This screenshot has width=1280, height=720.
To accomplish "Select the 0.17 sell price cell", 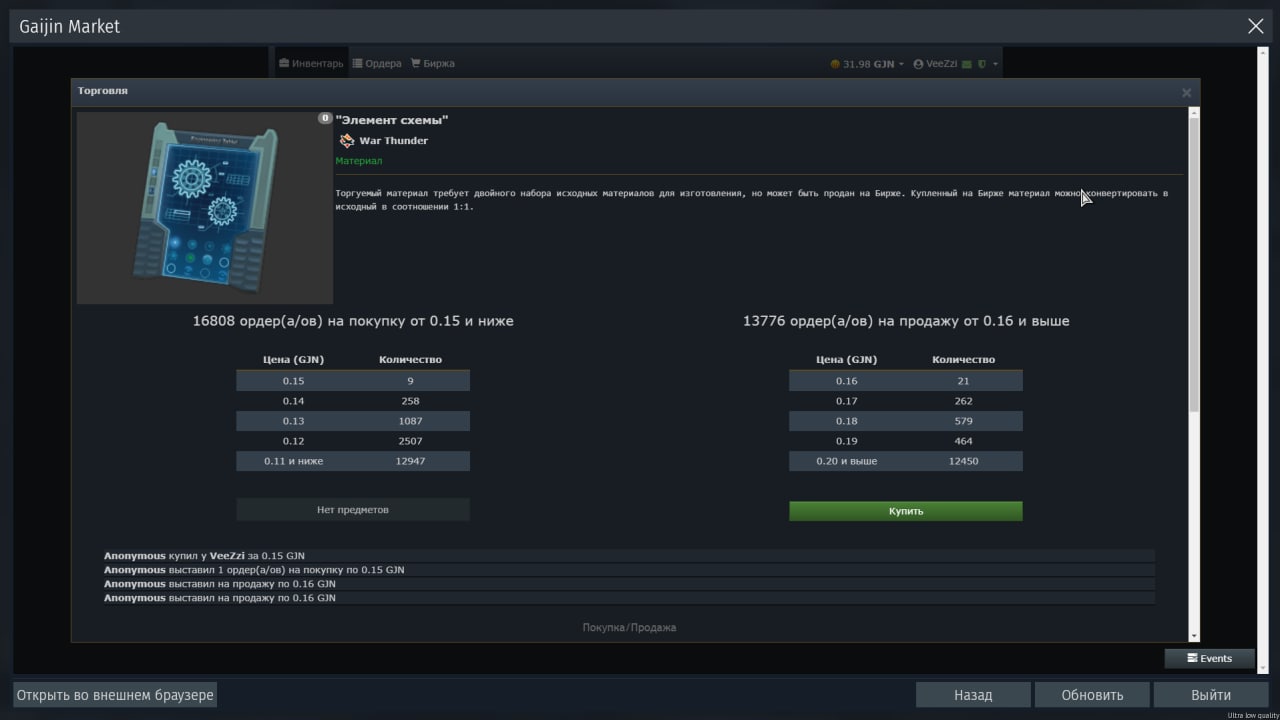I will [846, 401].
